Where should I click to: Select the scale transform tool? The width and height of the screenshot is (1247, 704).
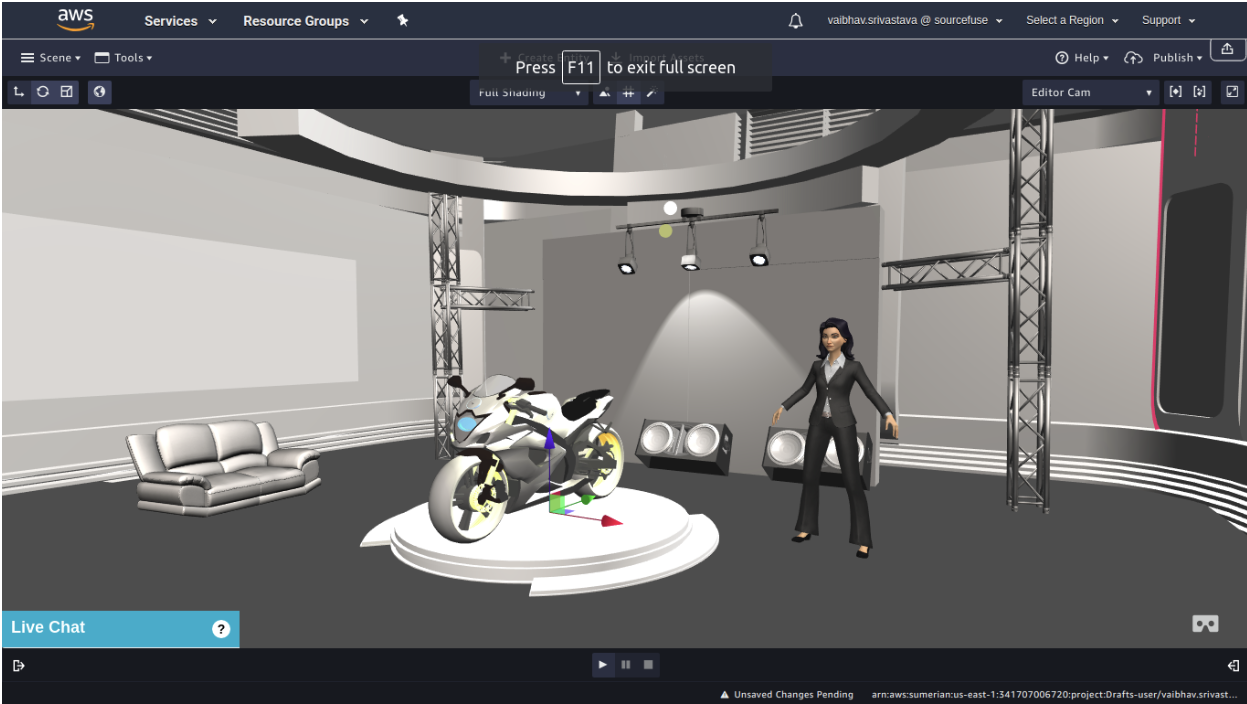point(67,92)
